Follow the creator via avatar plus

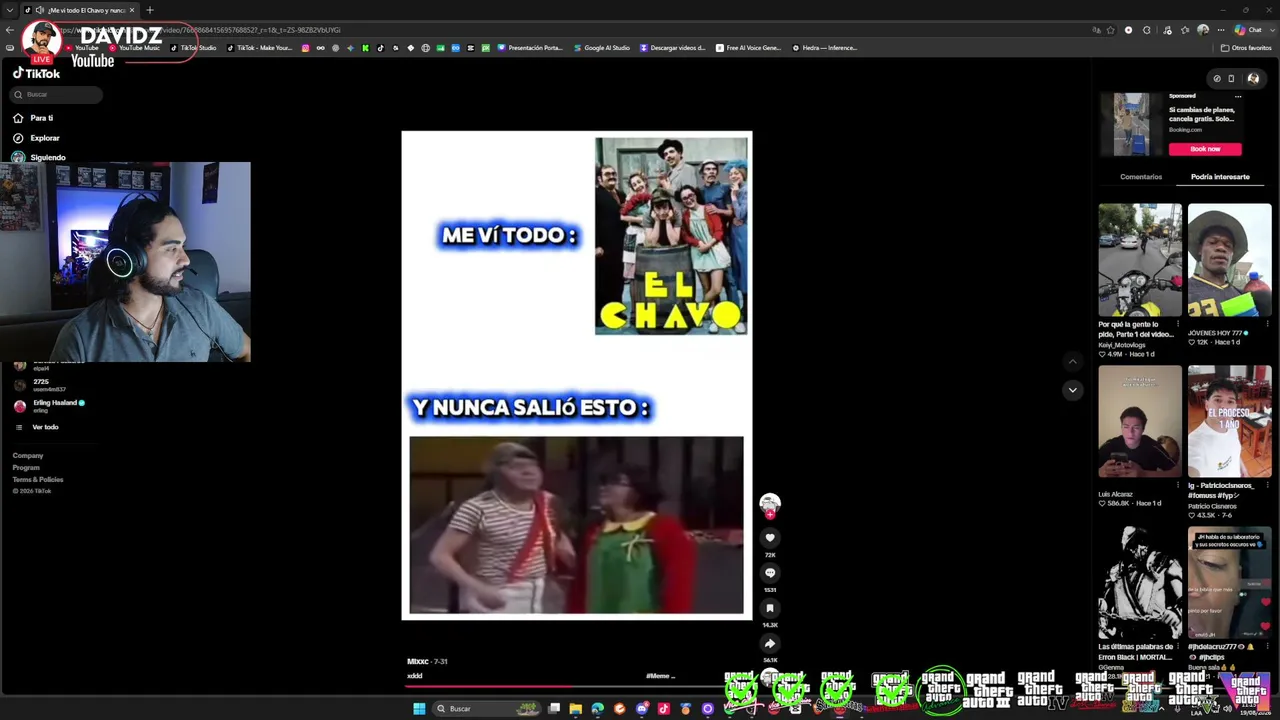pos(770,513)
